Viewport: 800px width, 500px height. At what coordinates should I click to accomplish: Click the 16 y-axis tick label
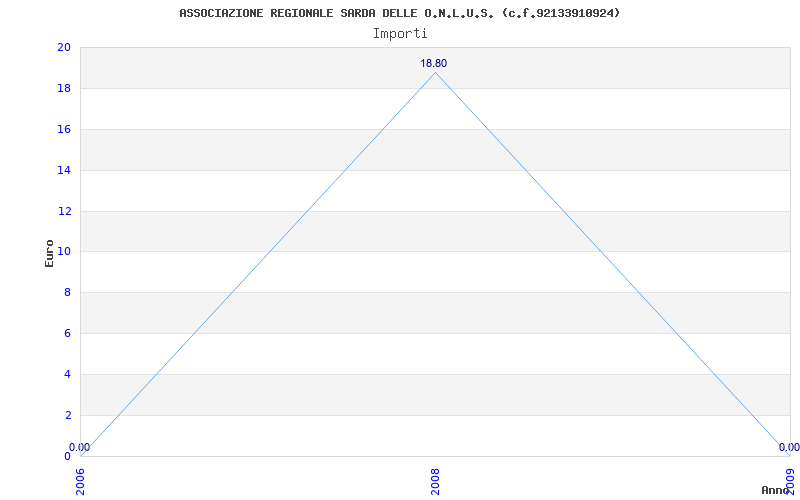tap(64, 130)
